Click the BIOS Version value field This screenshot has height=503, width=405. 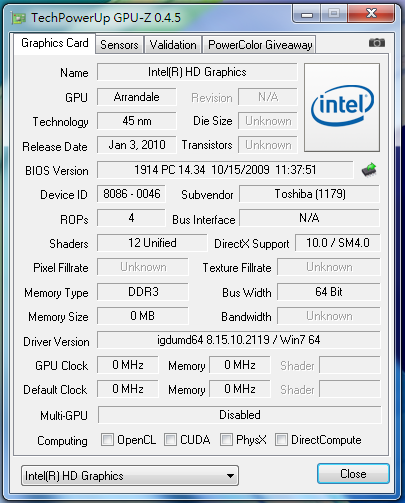click(x=225, y=170)
